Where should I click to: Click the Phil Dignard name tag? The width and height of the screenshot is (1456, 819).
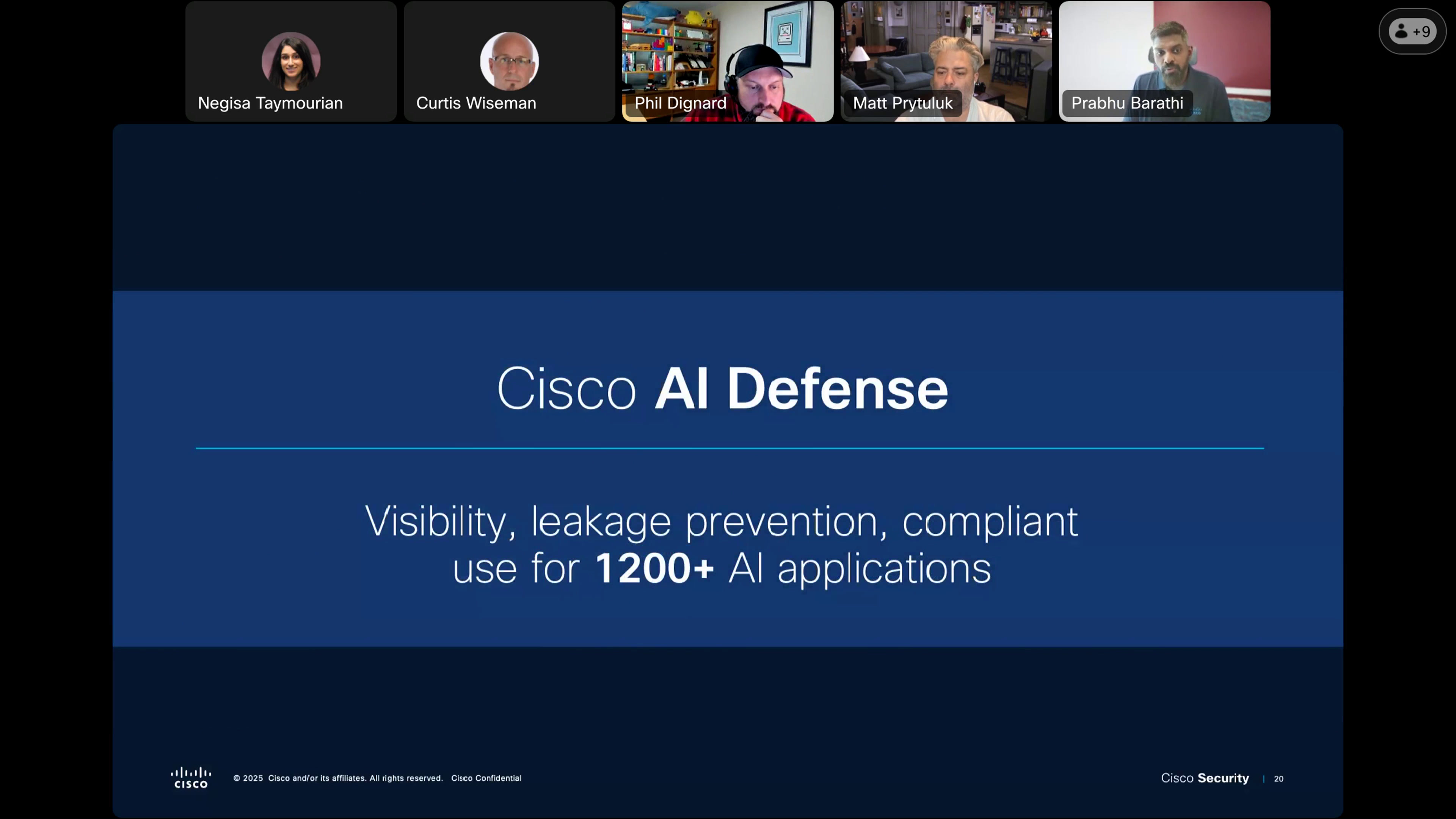(680, 103)
